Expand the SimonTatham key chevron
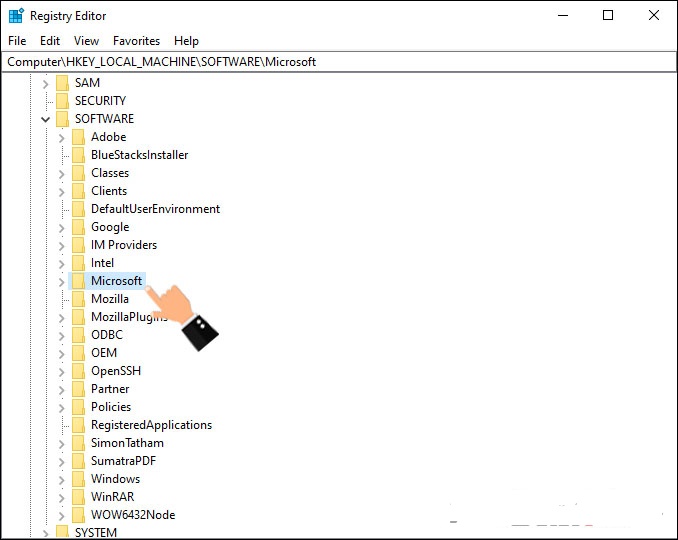 pyautogui.click(x=61, y=444)
